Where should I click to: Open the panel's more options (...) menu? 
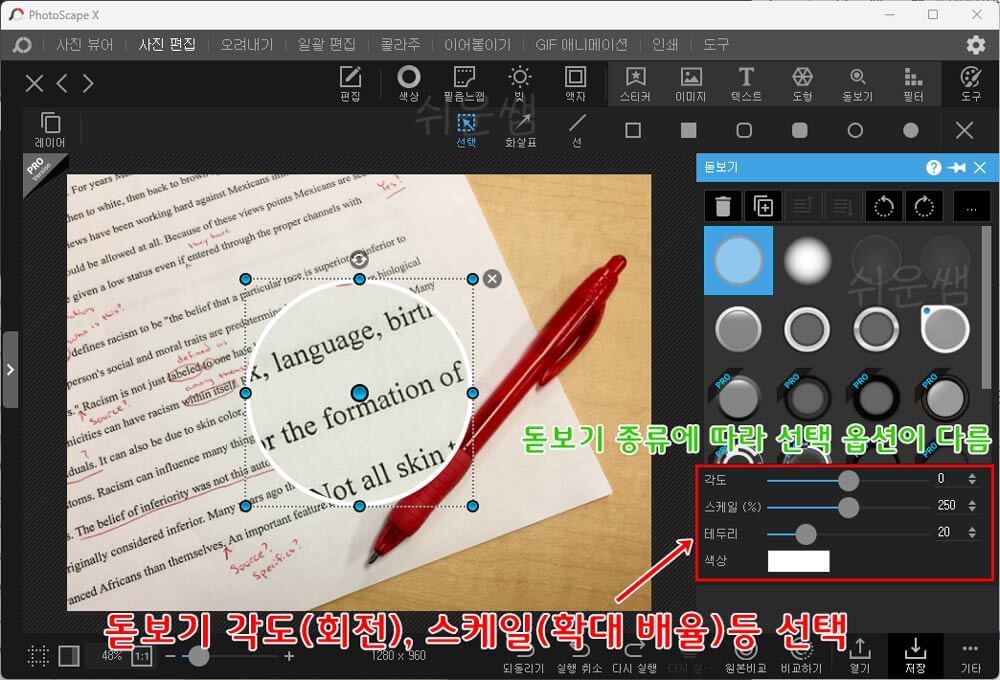pos(973,206)
